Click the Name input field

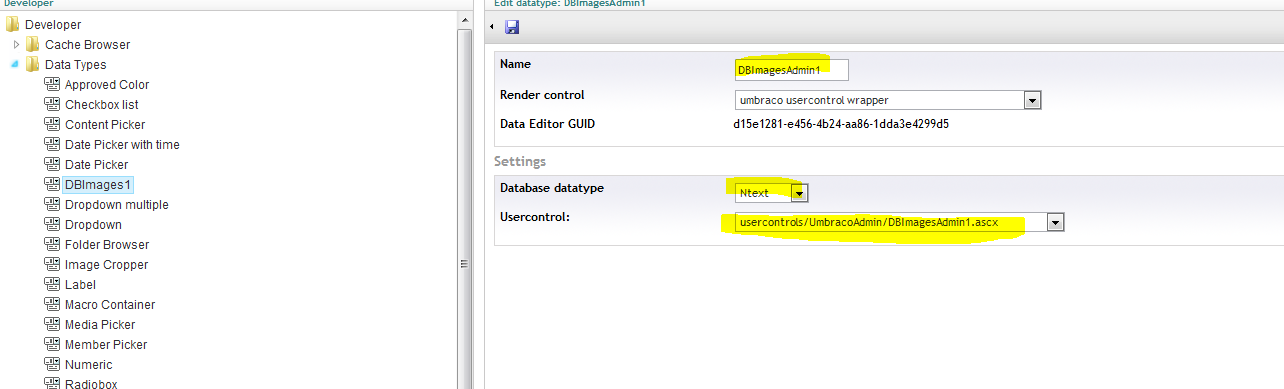[791, 69]
